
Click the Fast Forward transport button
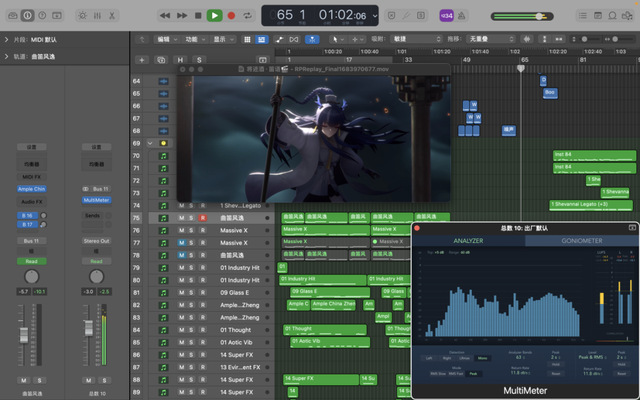pos(182,16)
